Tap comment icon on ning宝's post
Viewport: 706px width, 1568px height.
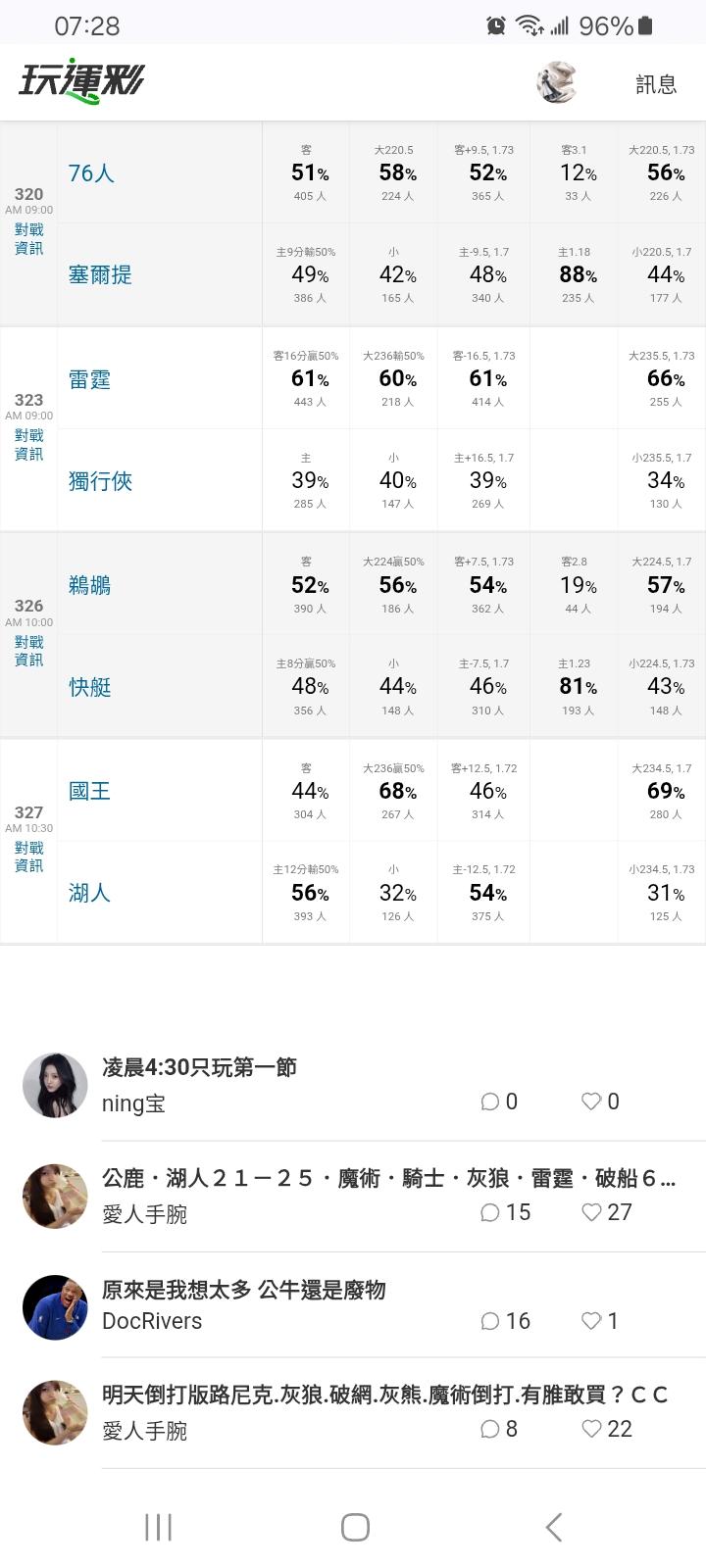[490, 1102]
